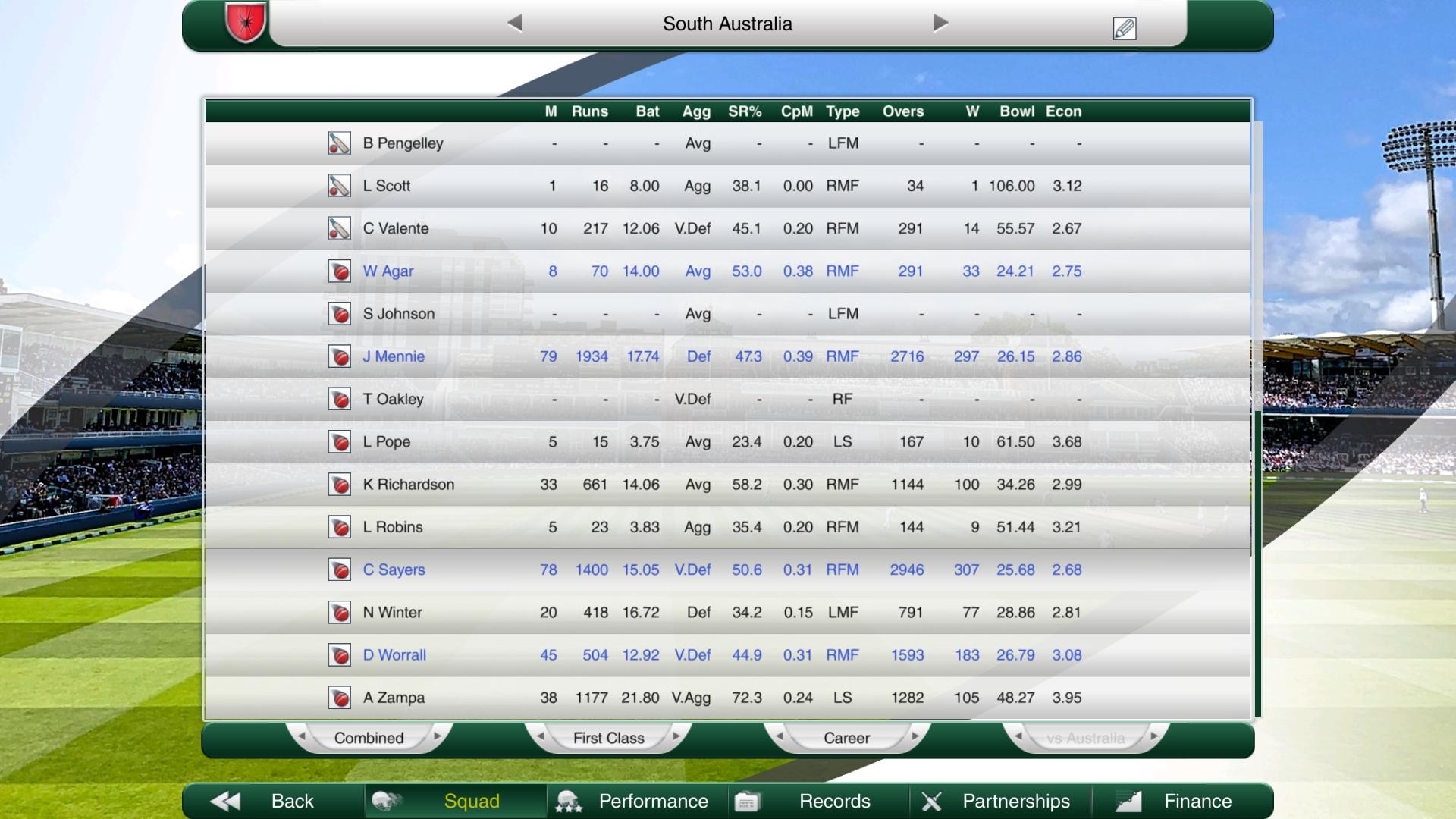
Task: Click L Robins' bowler ball icon
Action: coord(339,527)
